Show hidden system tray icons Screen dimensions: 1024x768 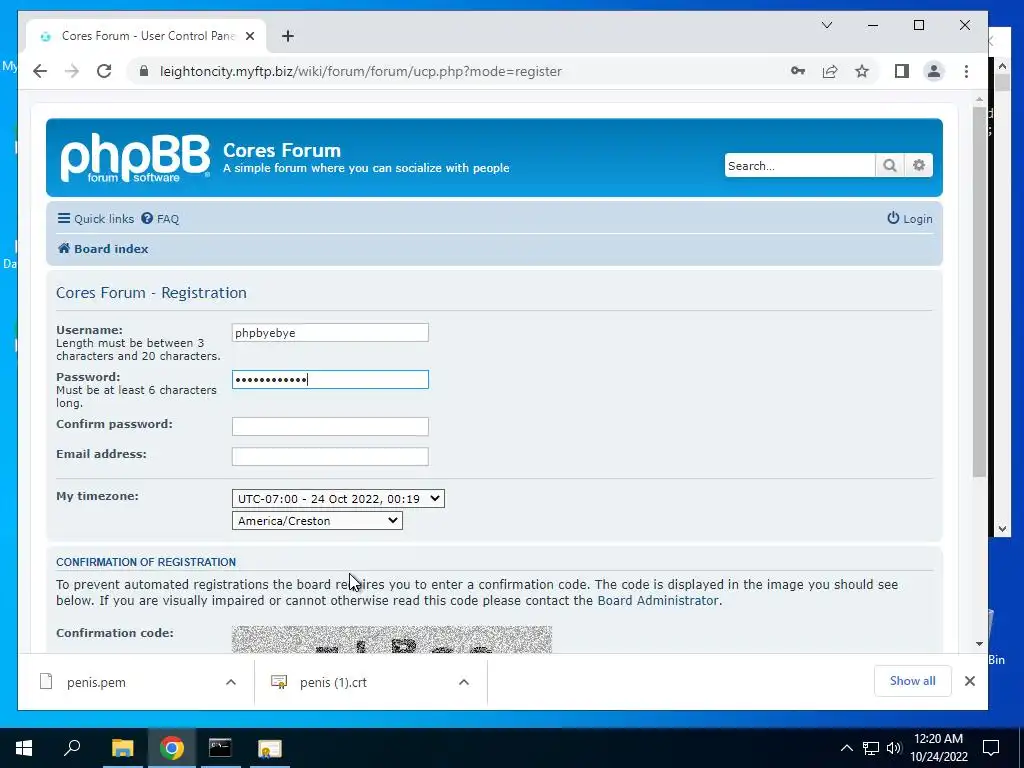[846, 748]
